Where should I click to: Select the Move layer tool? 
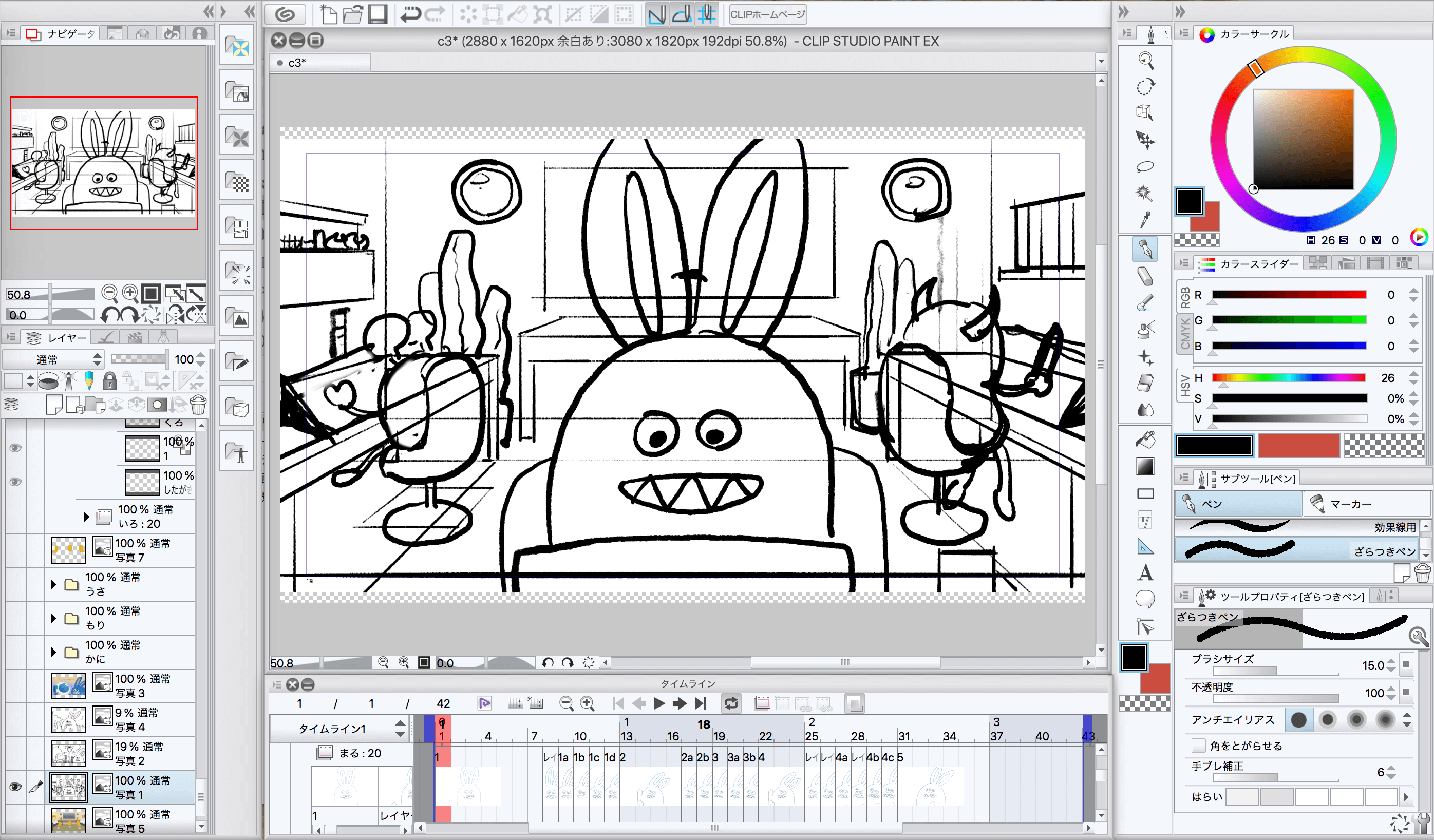(x=1145, y=139)
